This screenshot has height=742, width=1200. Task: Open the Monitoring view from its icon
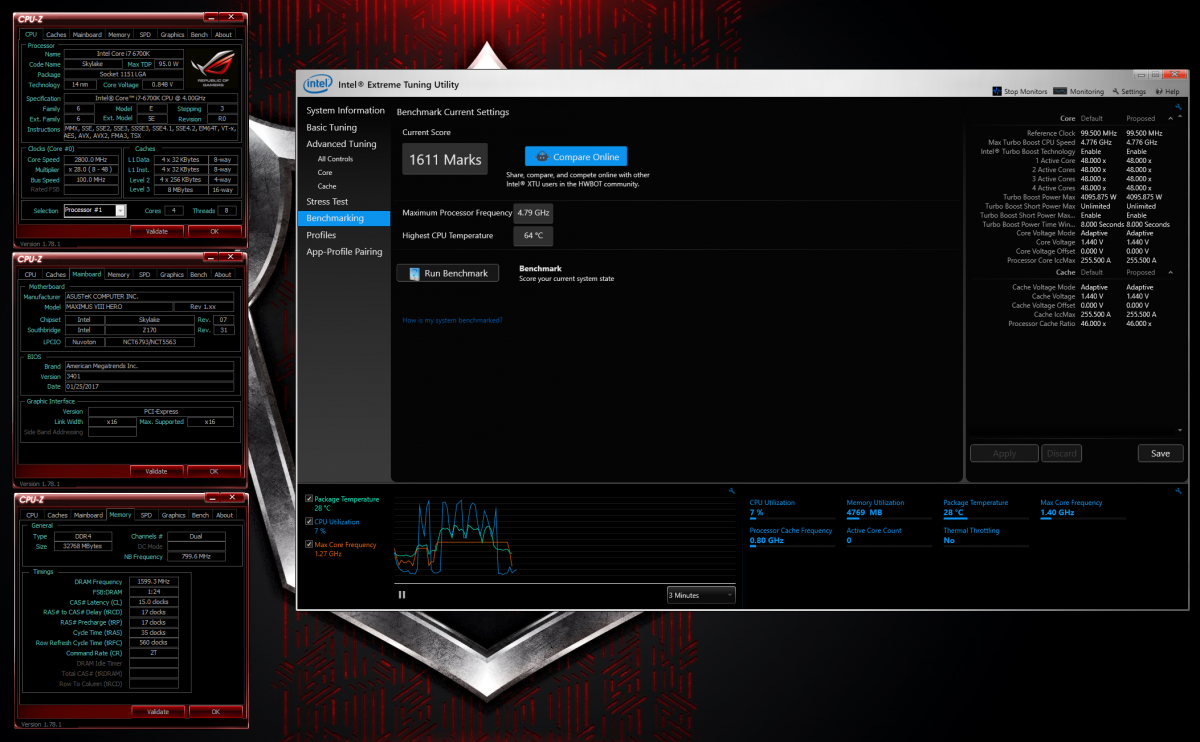1060,91
